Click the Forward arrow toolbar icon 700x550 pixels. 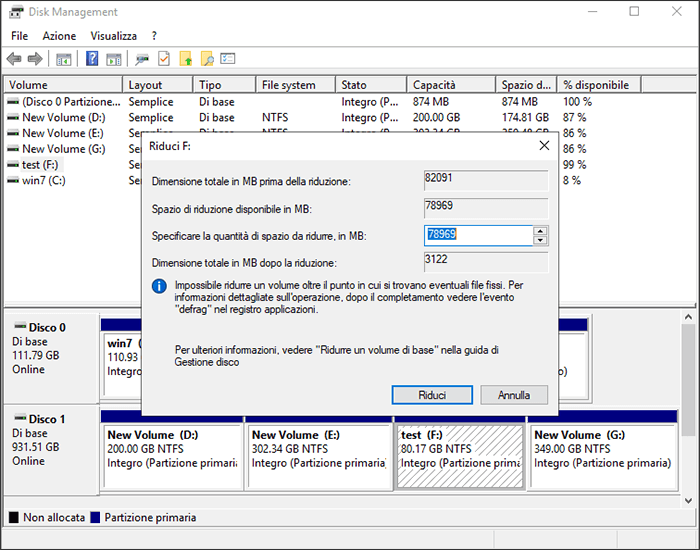pyautogui.click(x=35, y=58)
